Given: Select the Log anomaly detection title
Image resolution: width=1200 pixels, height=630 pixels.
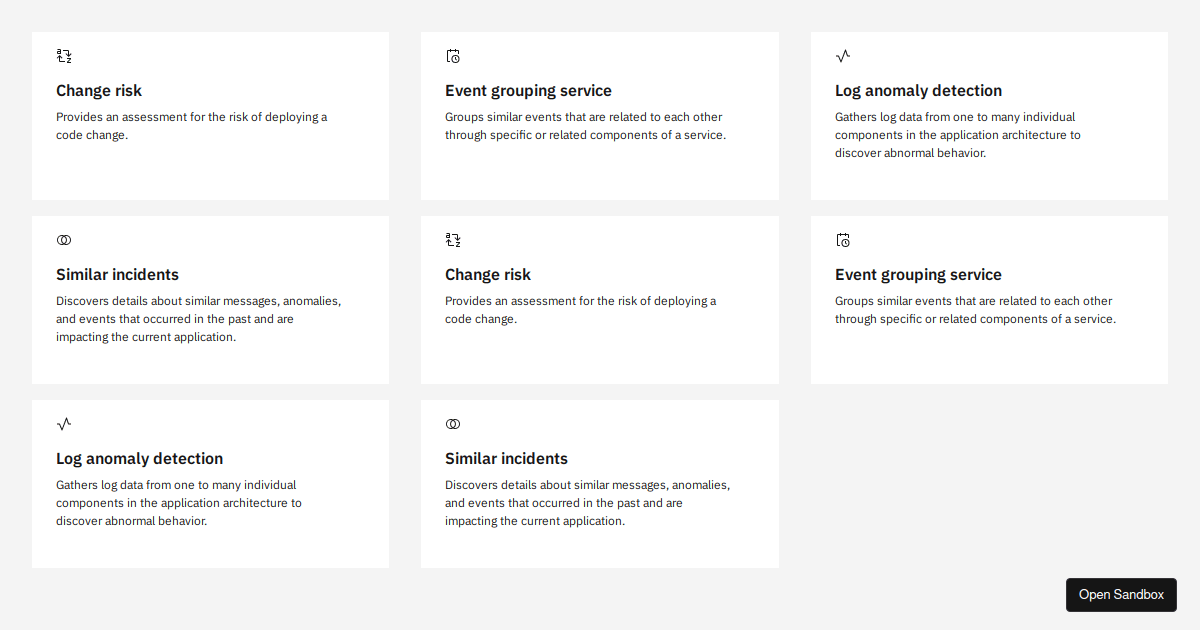Looking at the screenshot, I should click(x=918, y=90).
